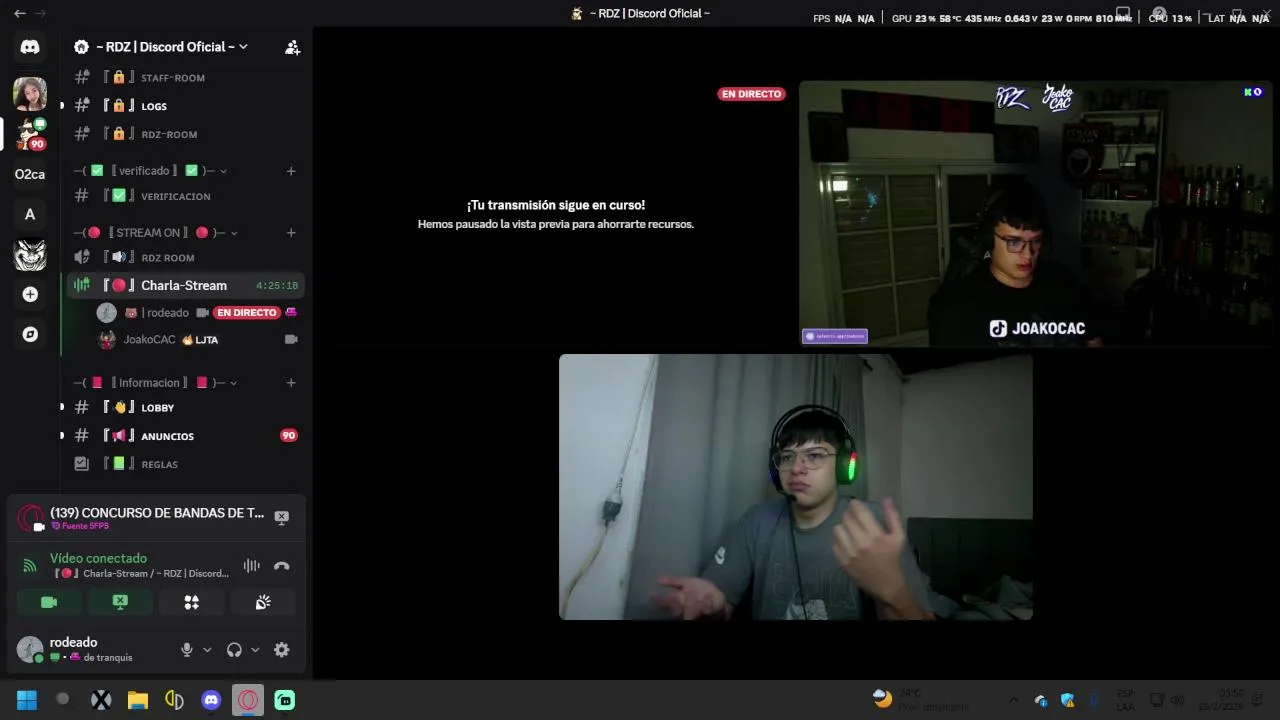Open the server labeled A
Screen dimensions: 1280x720
[30, 214]
